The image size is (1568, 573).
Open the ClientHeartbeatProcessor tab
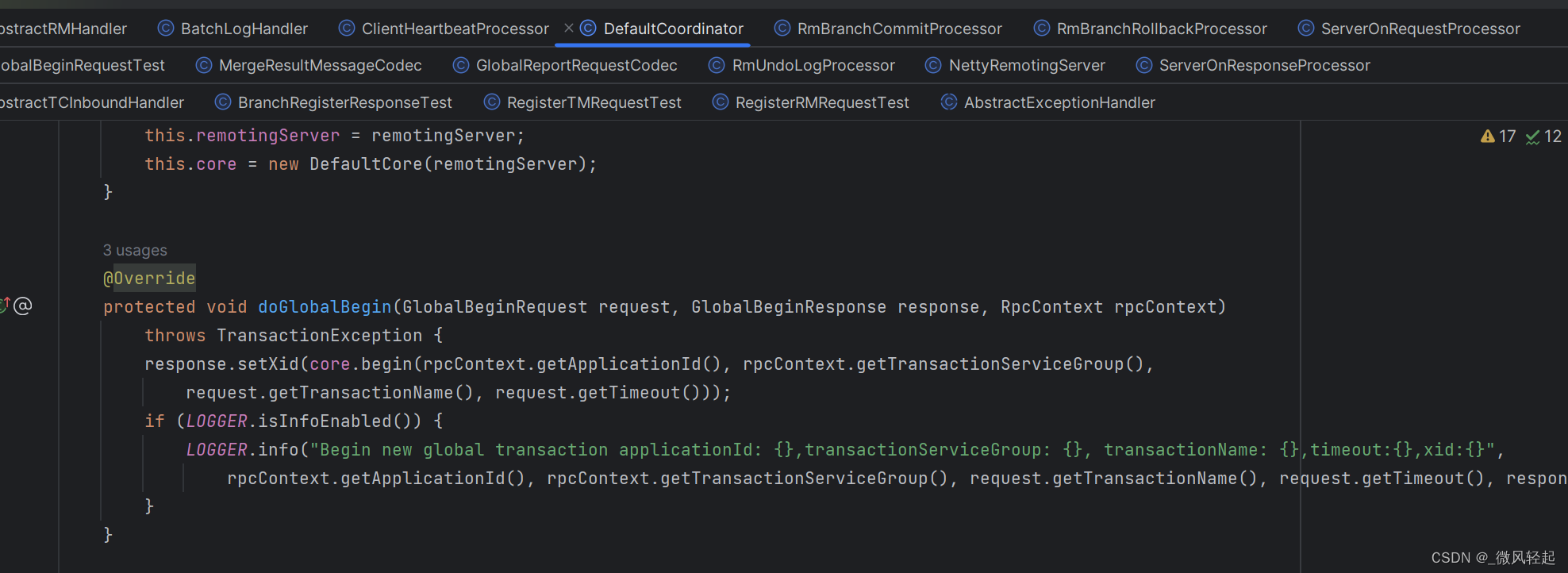point(444,29)
